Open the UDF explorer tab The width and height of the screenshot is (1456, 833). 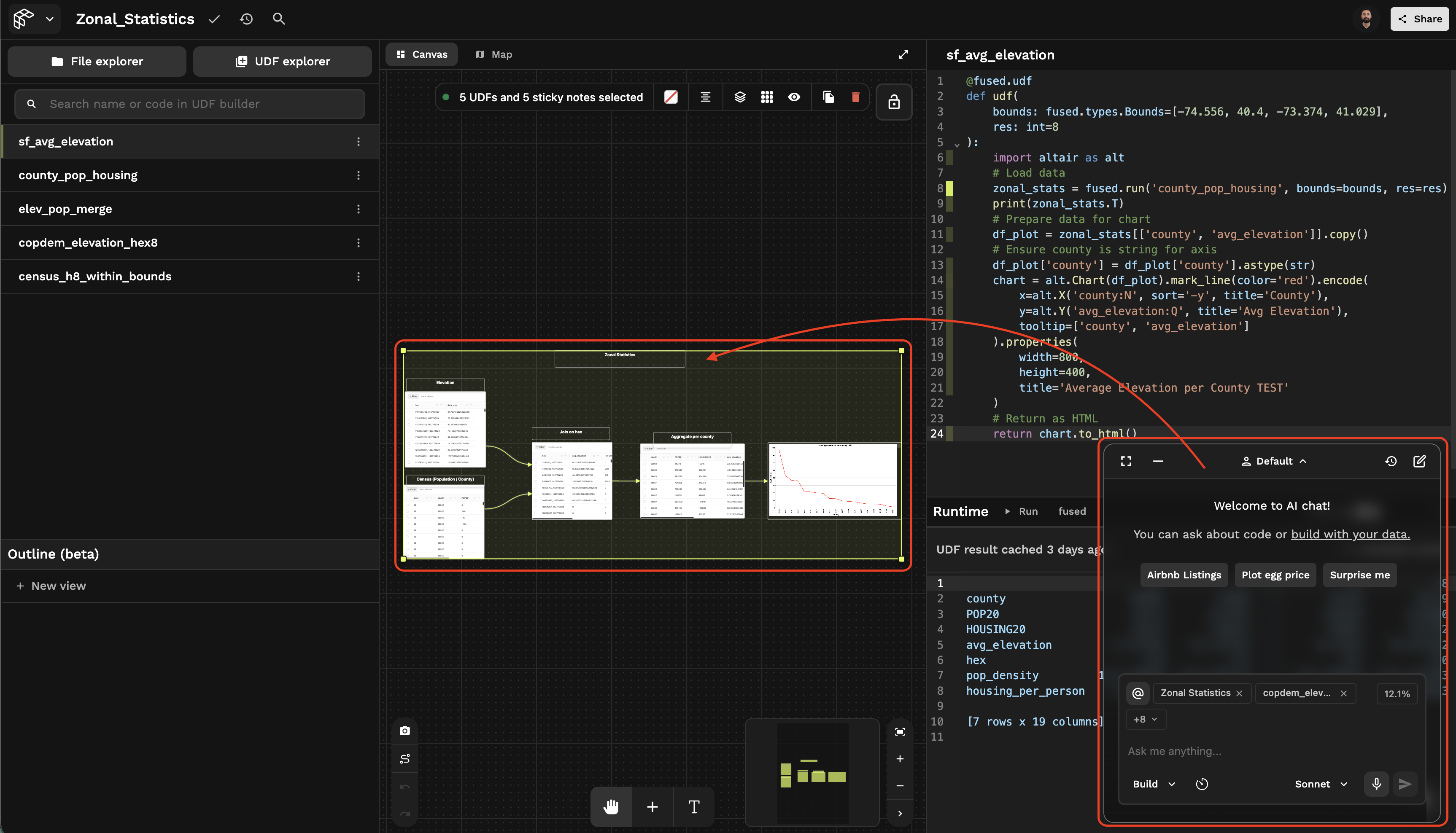[x=283, y=61]
